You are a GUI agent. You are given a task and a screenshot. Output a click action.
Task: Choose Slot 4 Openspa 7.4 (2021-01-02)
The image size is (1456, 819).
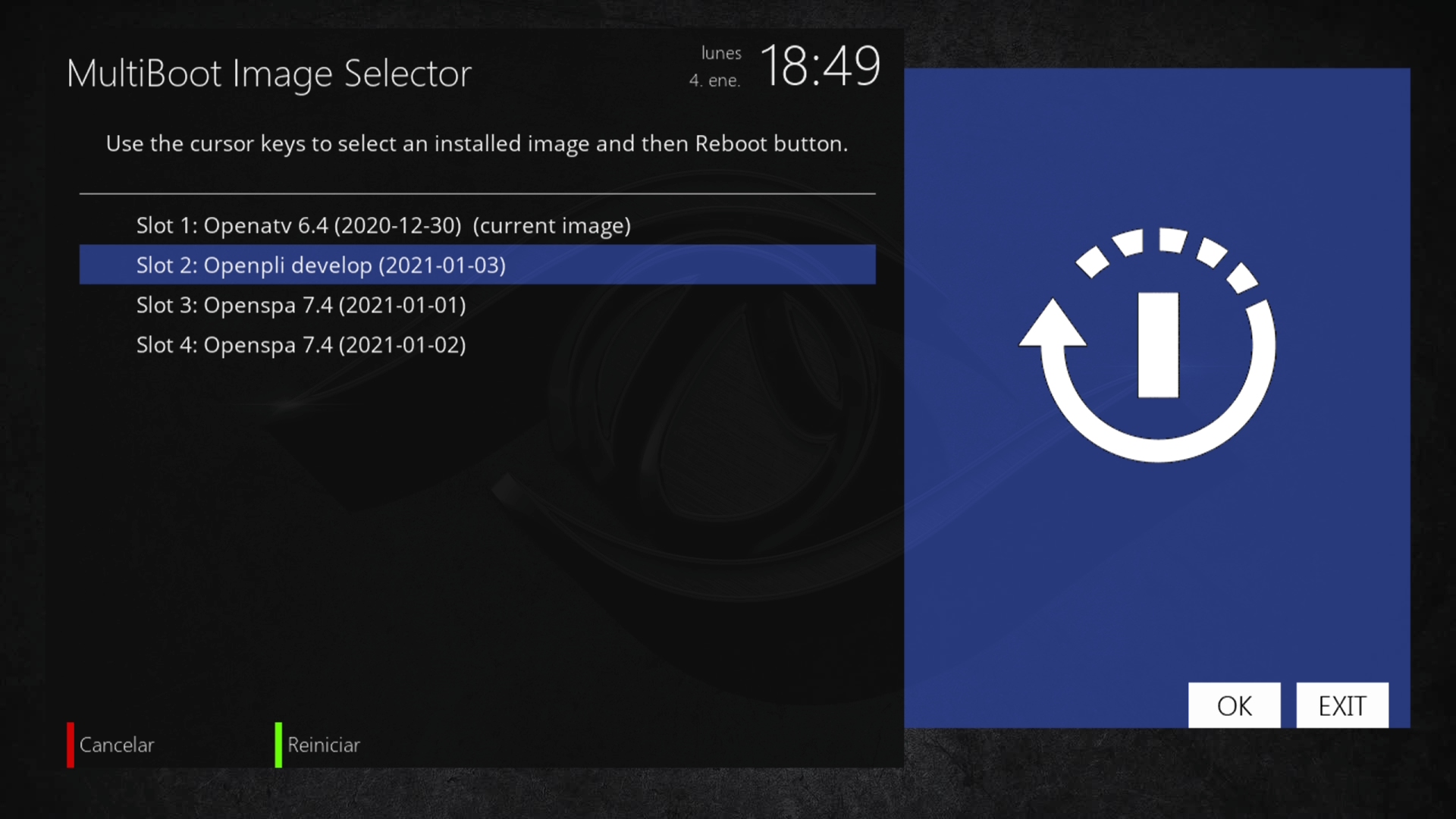point(301,345)
